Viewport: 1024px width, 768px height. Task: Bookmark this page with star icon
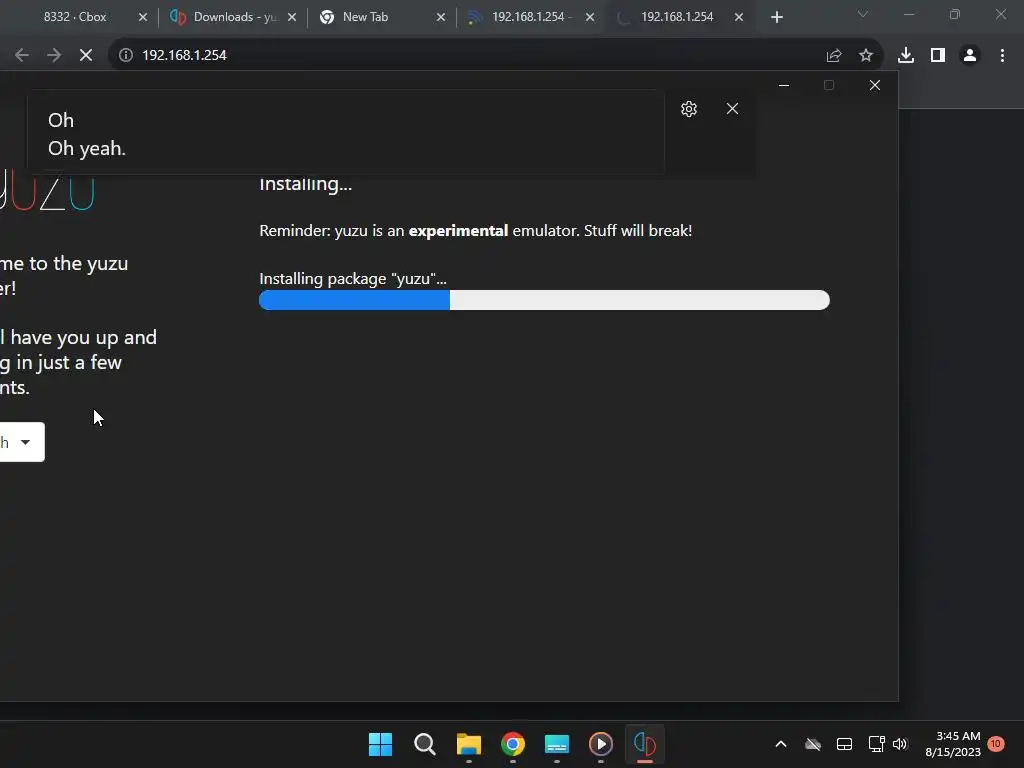[866, 56]
